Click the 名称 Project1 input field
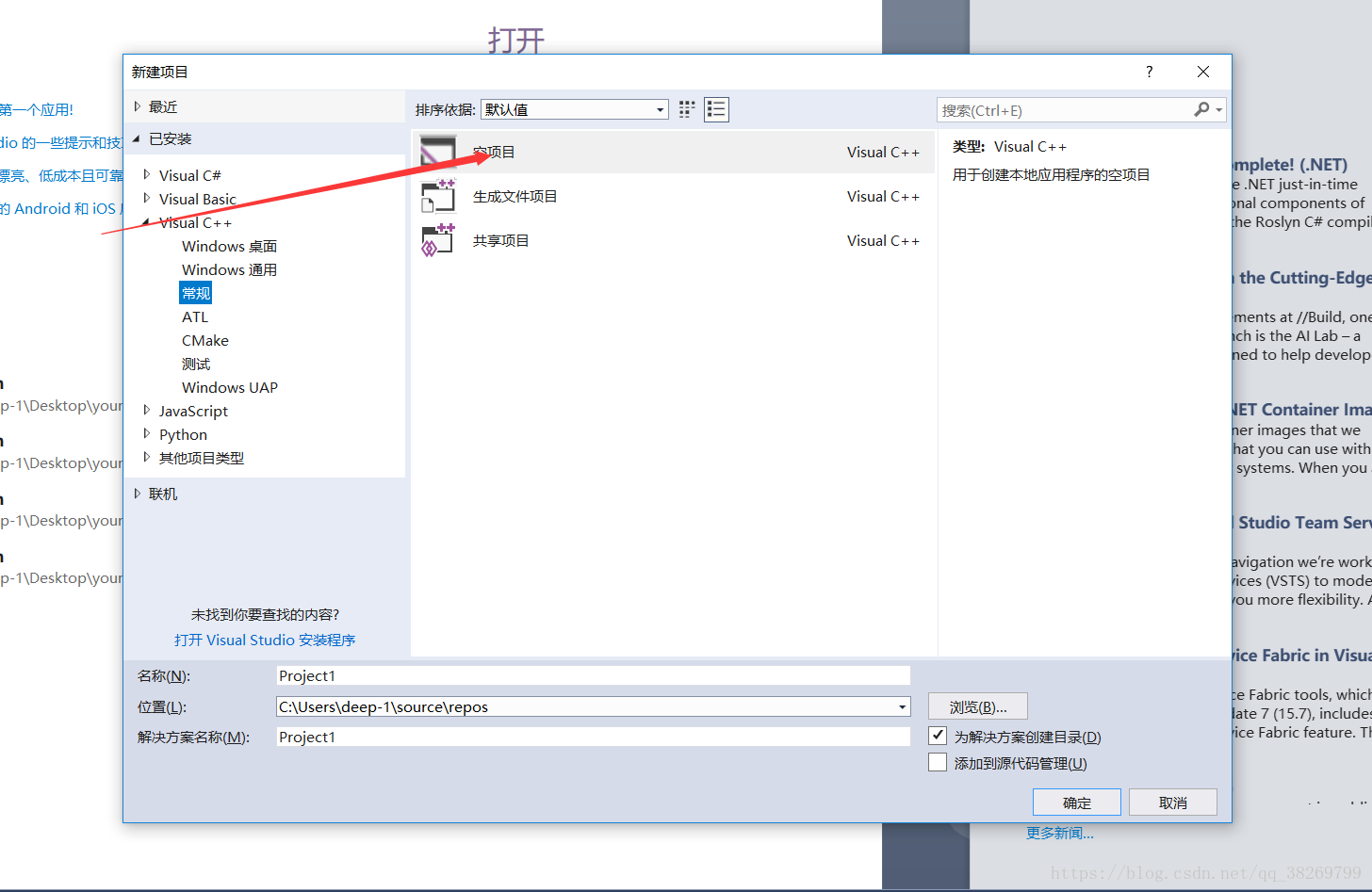This screenshot has height=892, width=1372. [594, 675]
